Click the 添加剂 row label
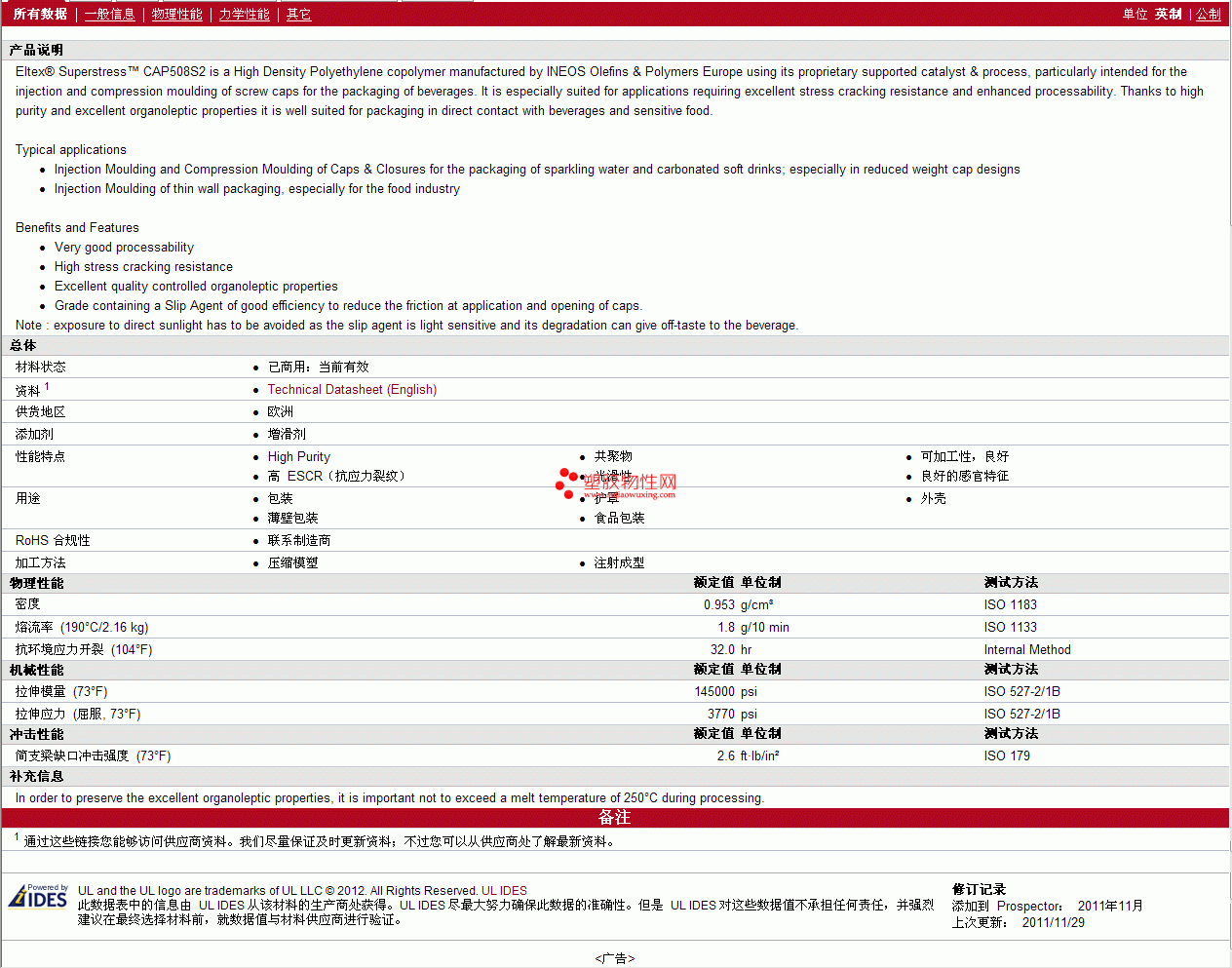The image size is (1232, 968). pos(35,434)
